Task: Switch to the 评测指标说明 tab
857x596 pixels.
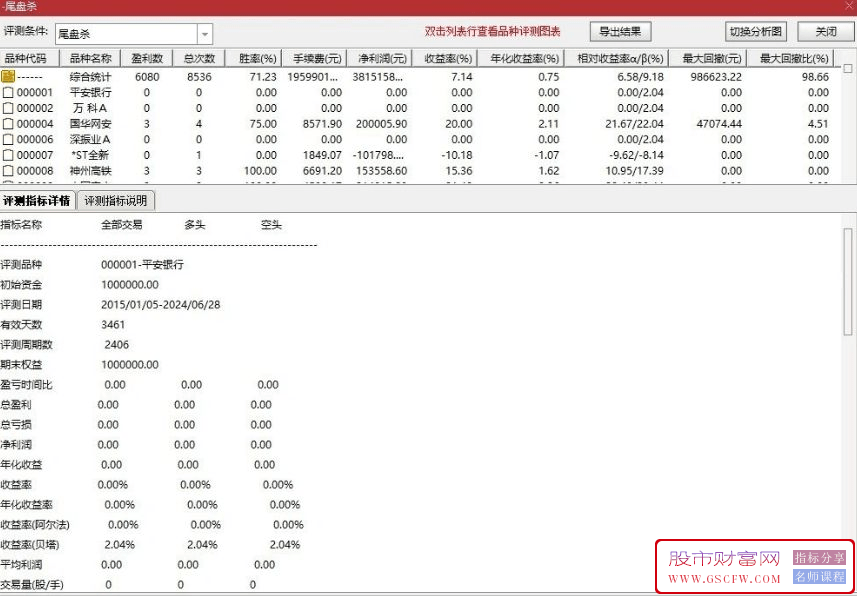Action: coord(116,201)
